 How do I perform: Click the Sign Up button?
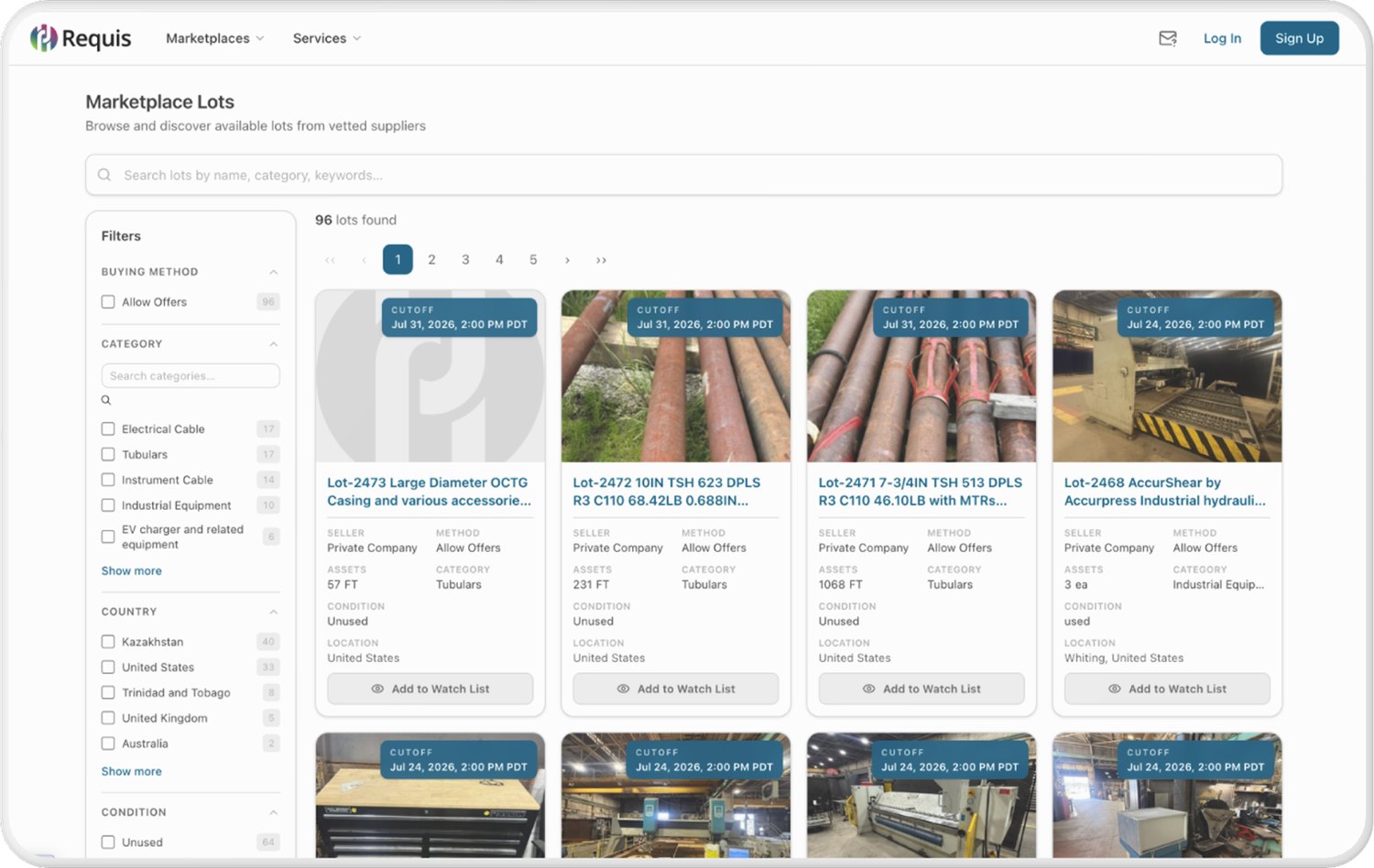coord(1299,38)
